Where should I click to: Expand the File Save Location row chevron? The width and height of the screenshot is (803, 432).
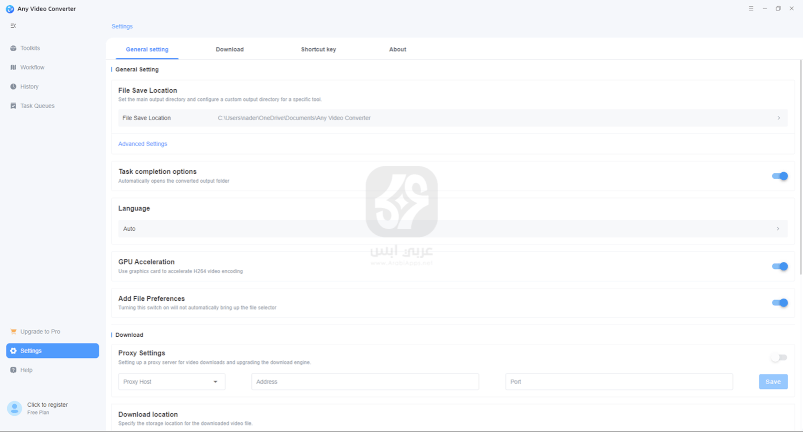tap(779, 118)
